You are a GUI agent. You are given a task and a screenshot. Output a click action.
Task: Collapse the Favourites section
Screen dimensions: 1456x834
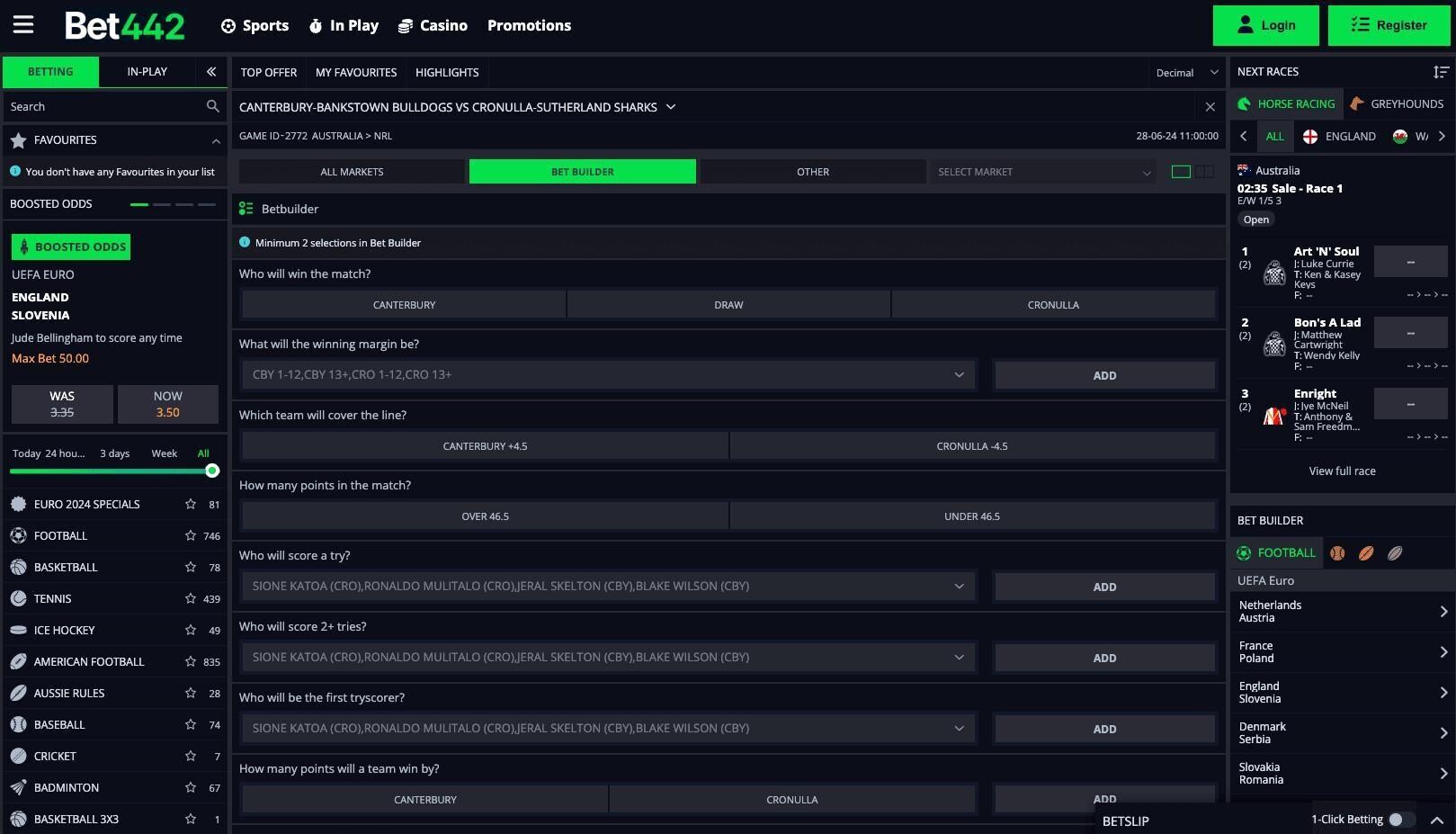click(216, 141)
